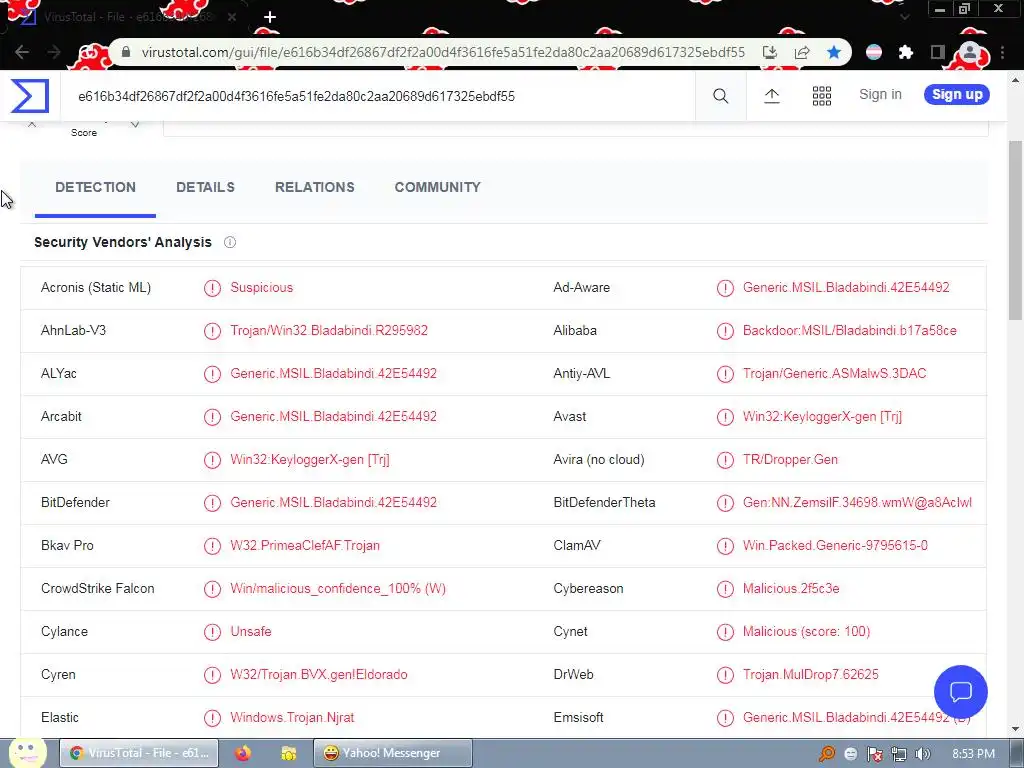Click the taskbar clock 8:53 PM
Viewport: 1024px width, 768px height.
[973, 754]
